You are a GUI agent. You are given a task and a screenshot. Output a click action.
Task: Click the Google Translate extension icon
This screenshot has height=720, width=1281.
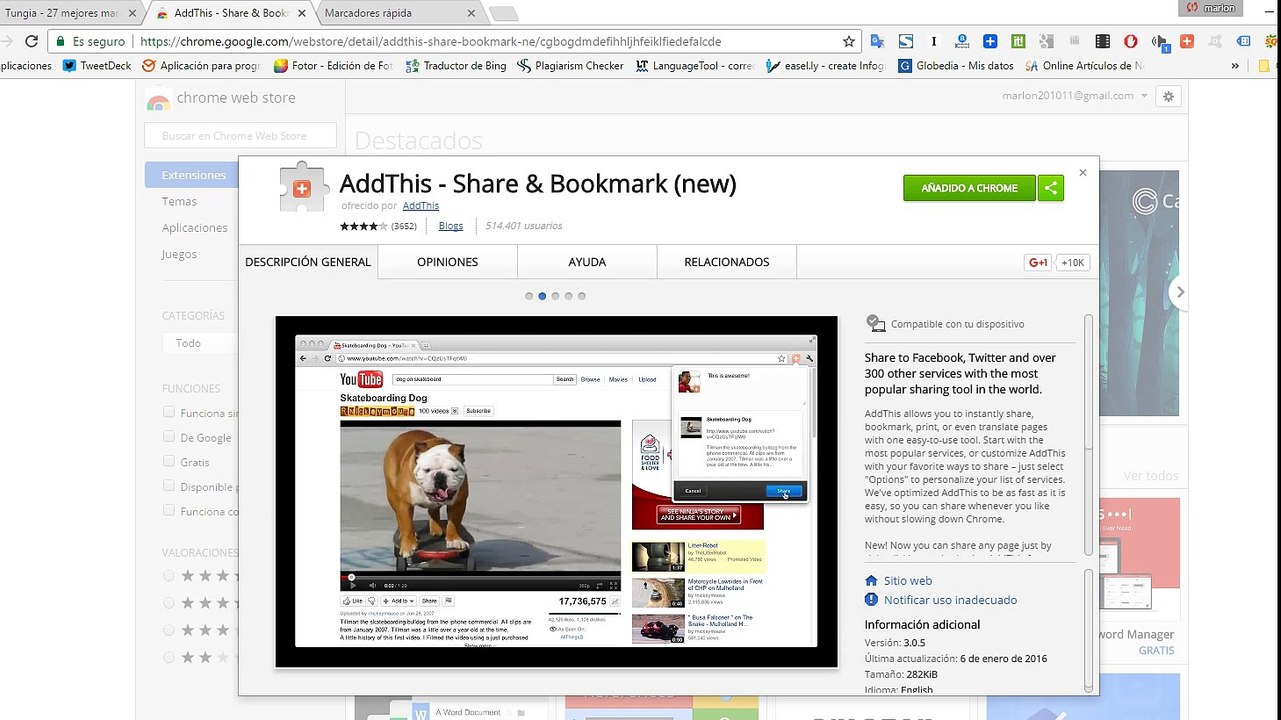(877, 42)
